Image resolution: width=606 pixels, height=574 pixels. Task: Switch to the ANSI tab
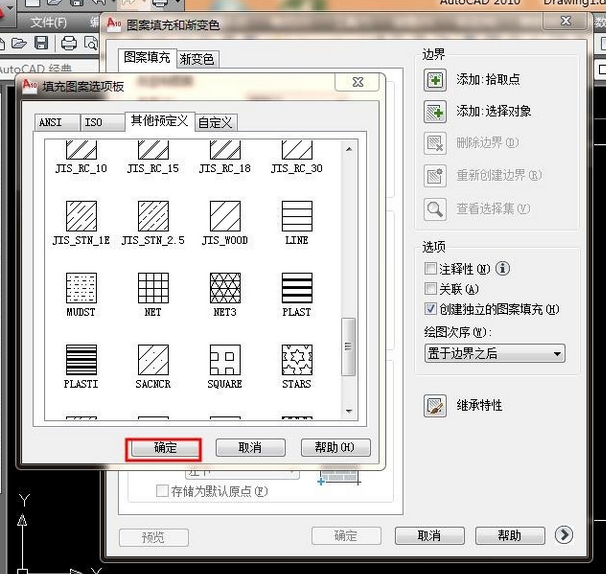[x=50, y=122]
